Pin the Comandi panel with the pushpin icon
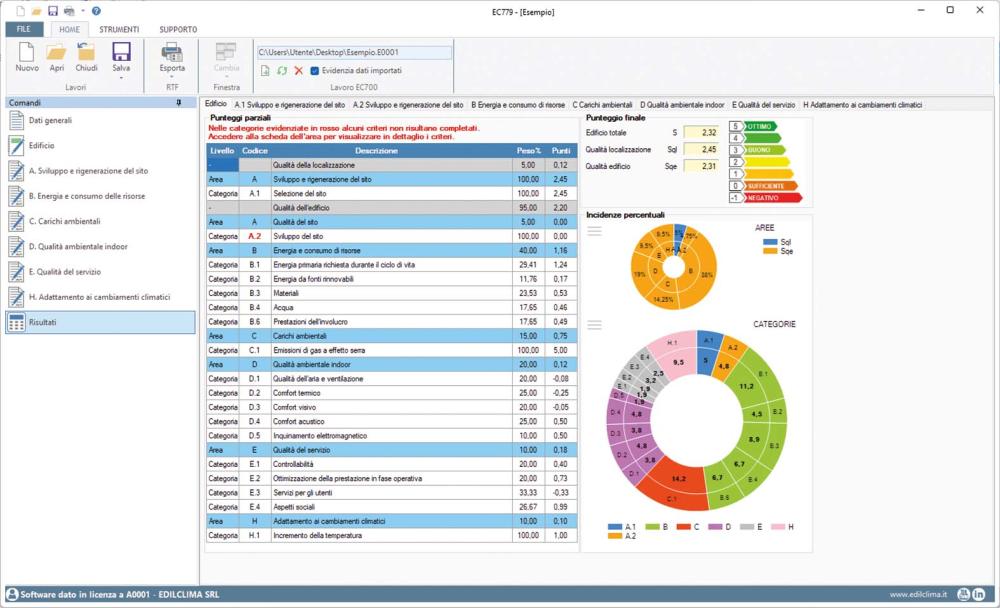Image resolution: width=1000 pixels, height=608 pixels. coord(179,103)
